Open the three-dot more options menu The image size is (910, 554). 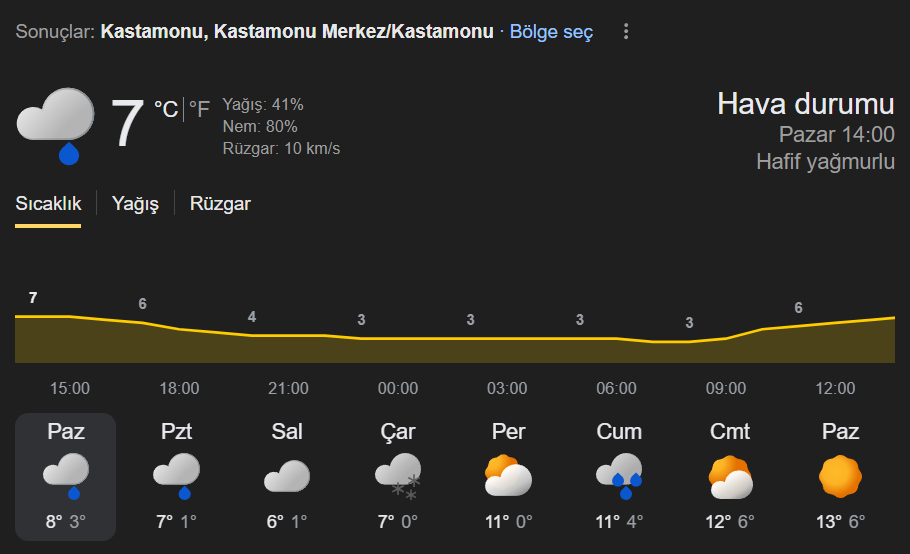[626, 32]
